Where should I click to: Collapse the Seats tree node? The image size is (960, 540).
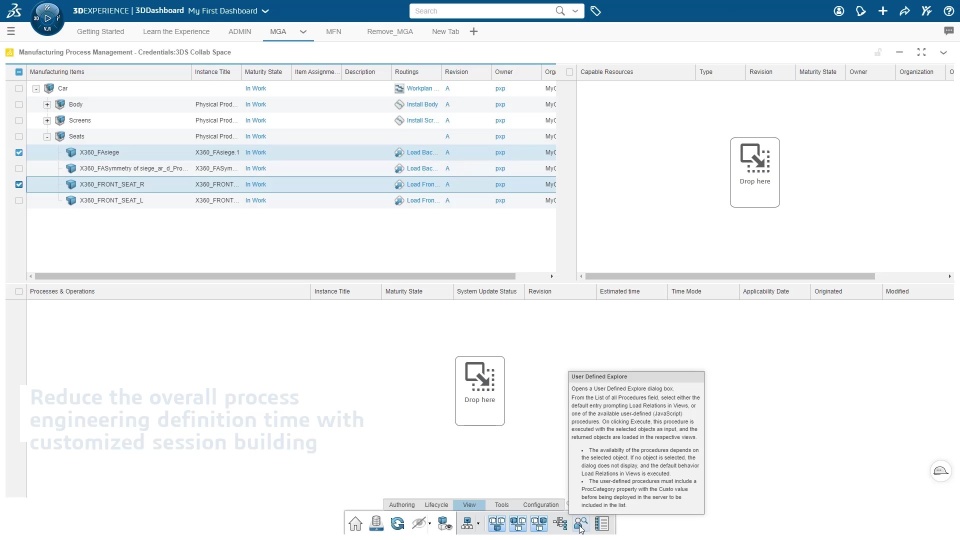point(47,137)
